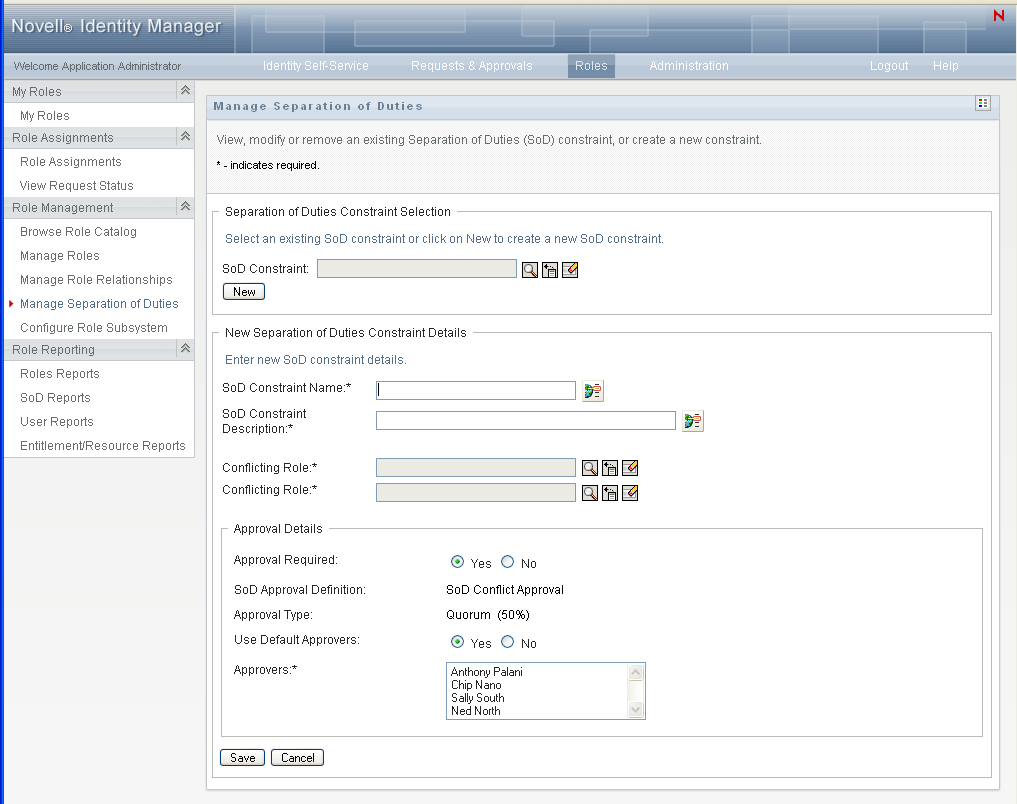Open the Administration tab

coord(689,65)
